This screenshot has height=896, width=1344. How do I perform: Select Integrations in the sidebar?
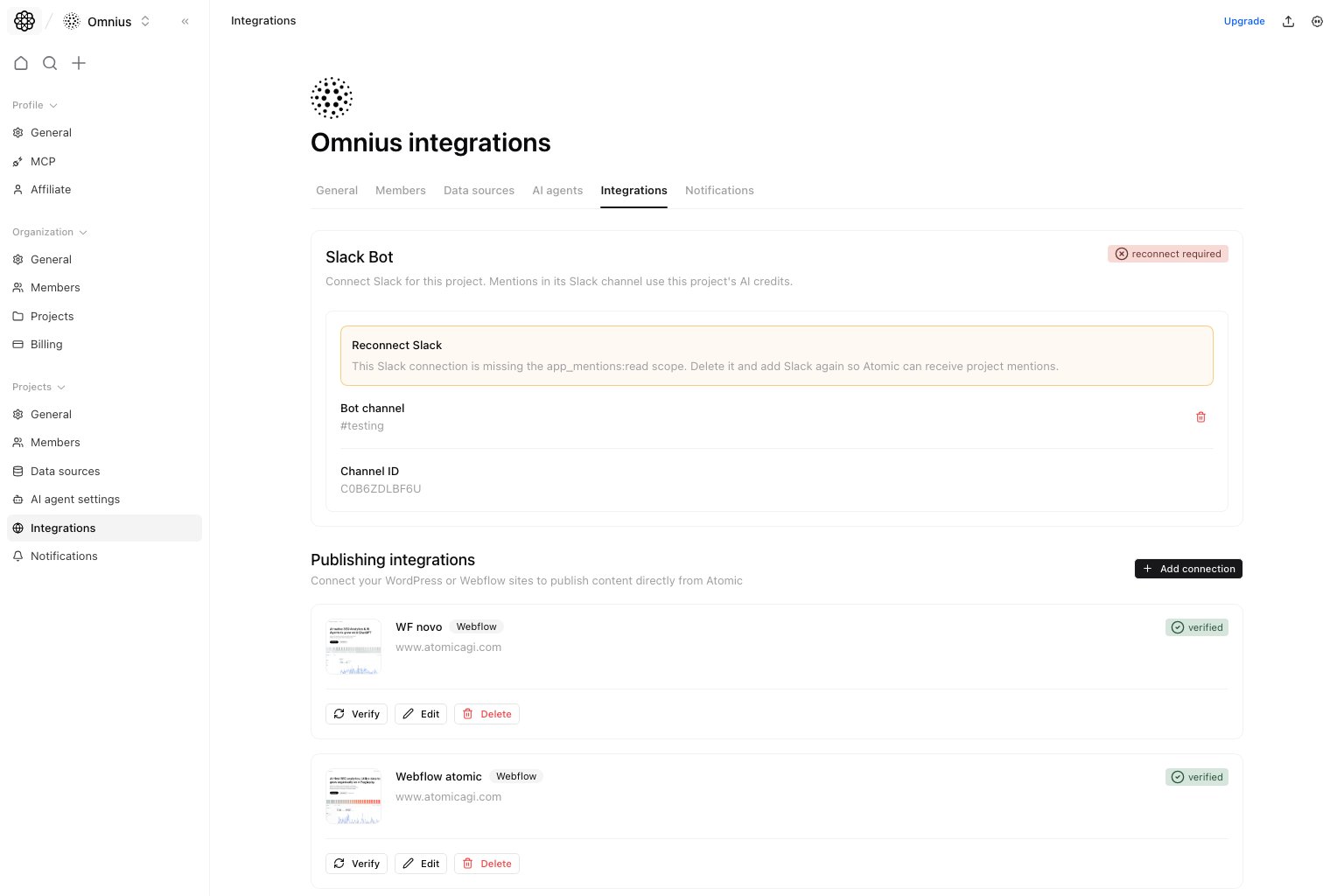(104, 528)
